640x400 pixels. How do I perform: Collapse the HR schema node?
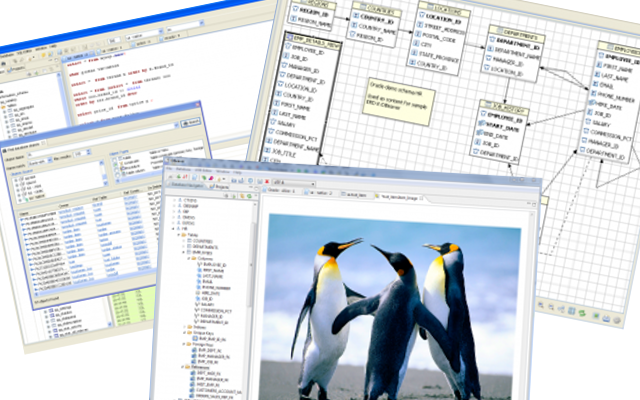(x=173, y=229)
